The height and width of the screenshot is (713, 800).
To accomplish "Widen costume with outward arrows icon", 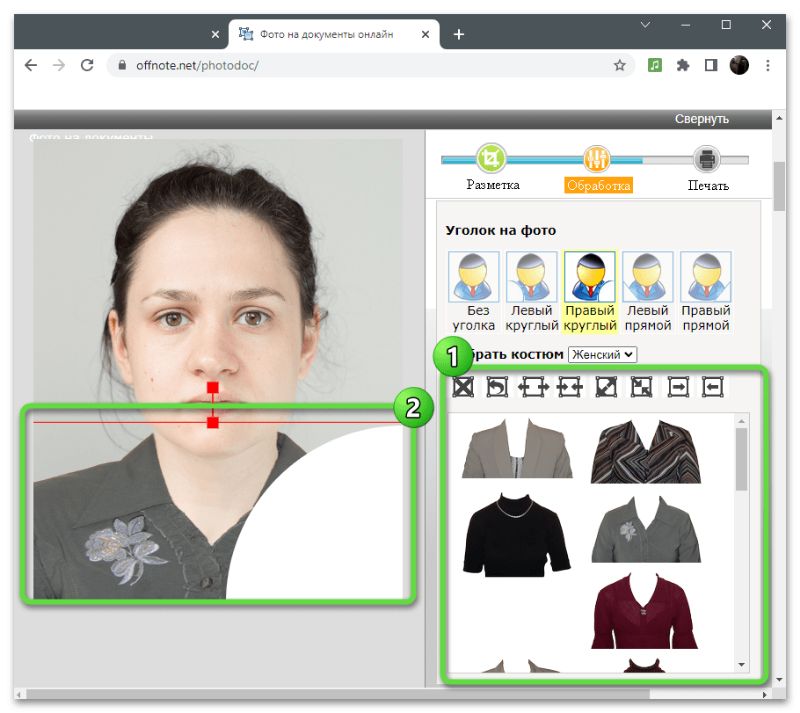I will click(x=533, y=386).
